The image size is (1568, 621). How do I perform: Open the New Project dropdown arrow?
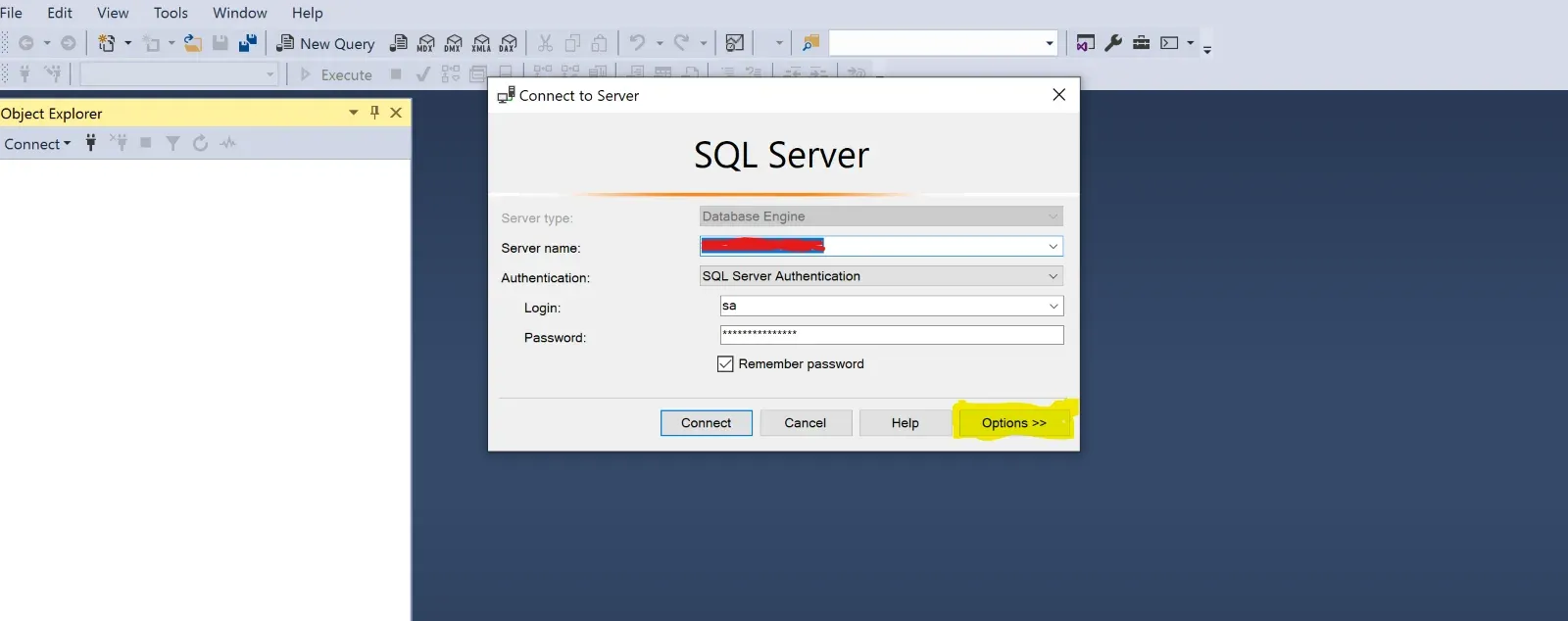click(x=127, y=43)
